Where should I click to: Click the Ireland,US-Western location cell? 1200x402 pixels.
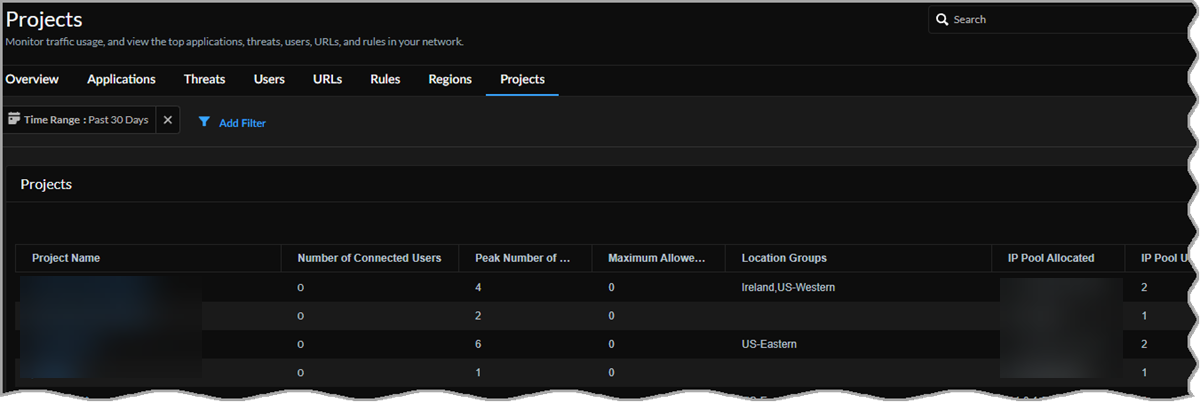788,288
